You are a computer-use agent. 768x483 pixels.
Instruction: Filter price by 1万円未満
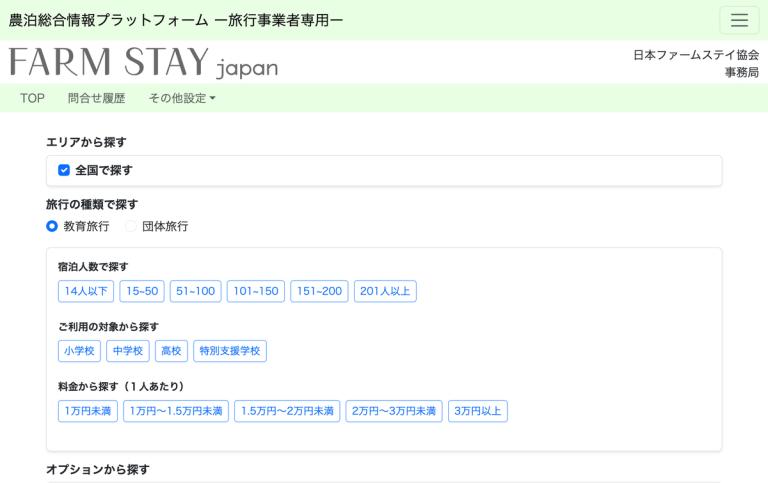(x=88, y=411)
